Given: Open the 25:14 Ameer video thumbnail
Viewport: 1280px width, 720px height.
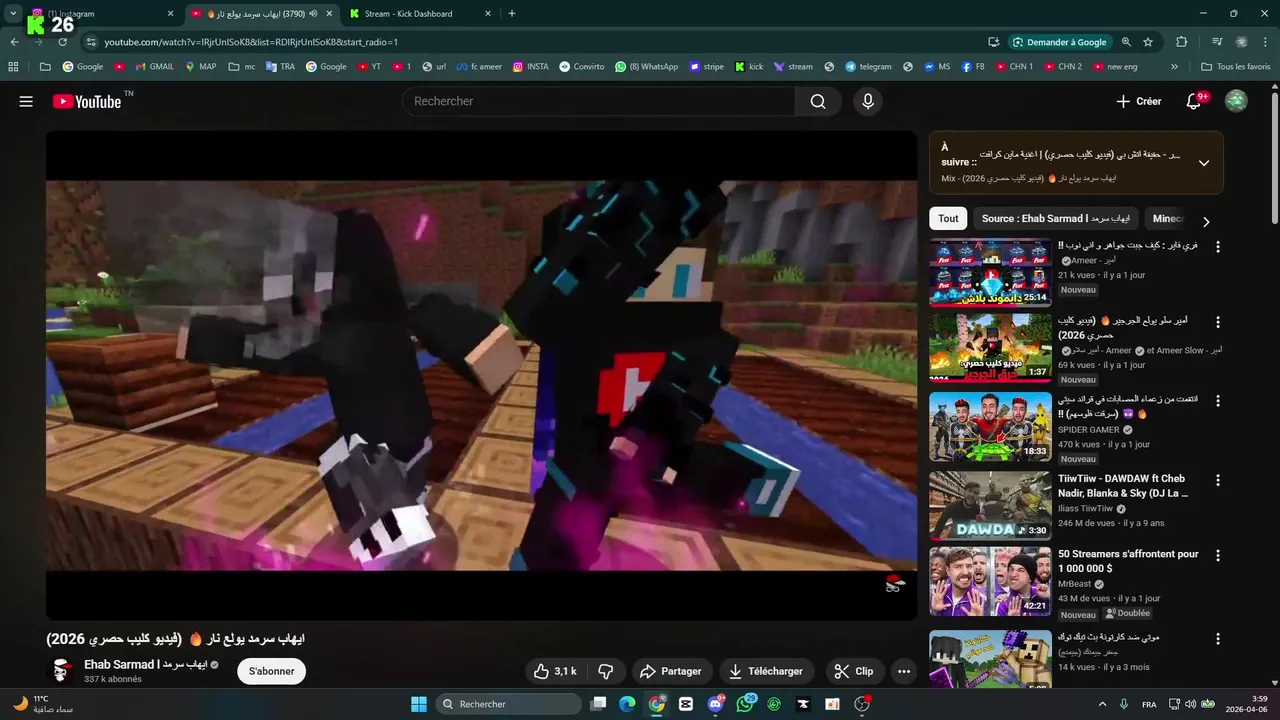Looking at the screenshot, I should tap(990, 272).
